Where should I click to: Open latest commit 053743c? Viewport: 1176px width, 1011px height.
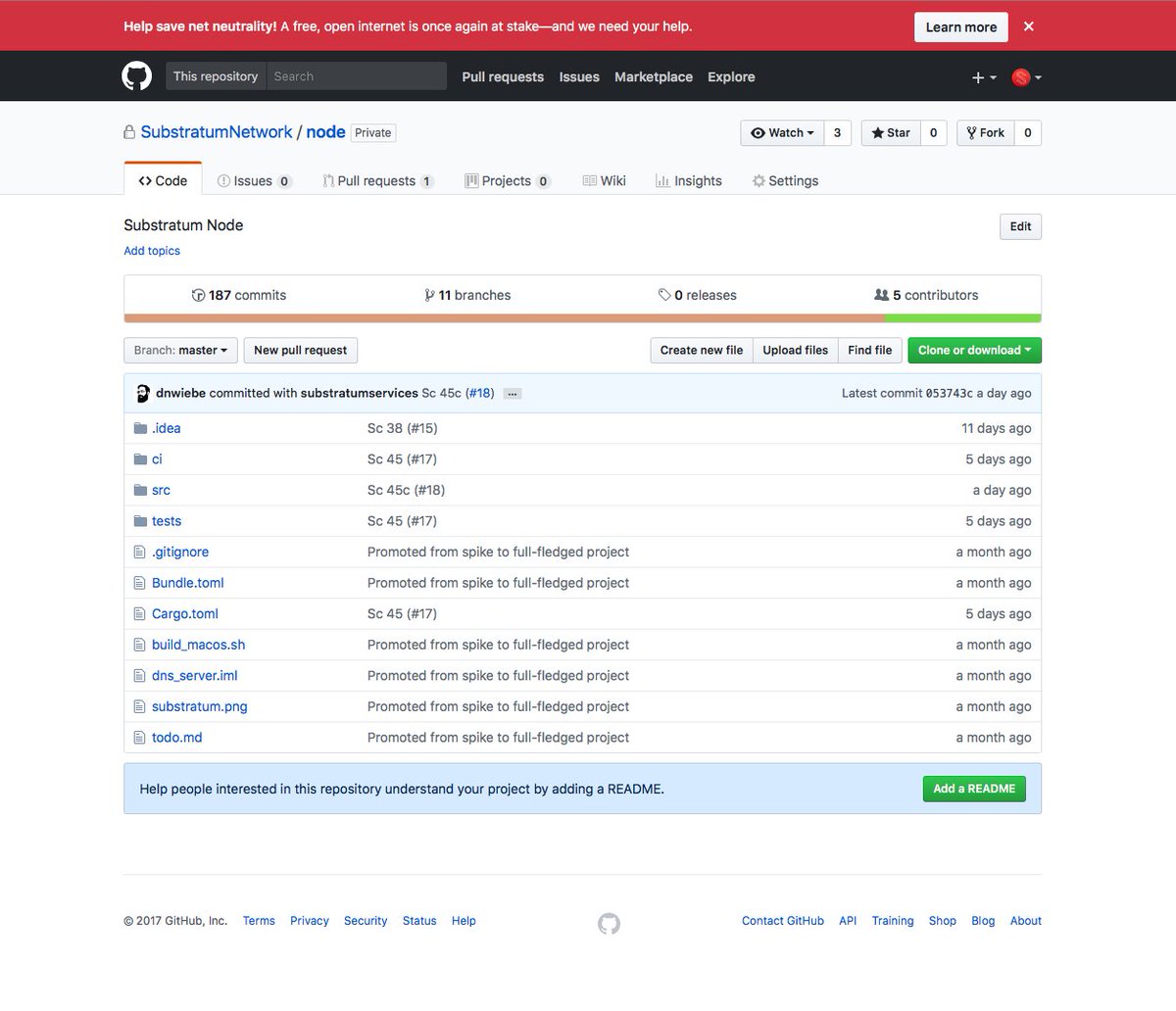tap(949, 393)
